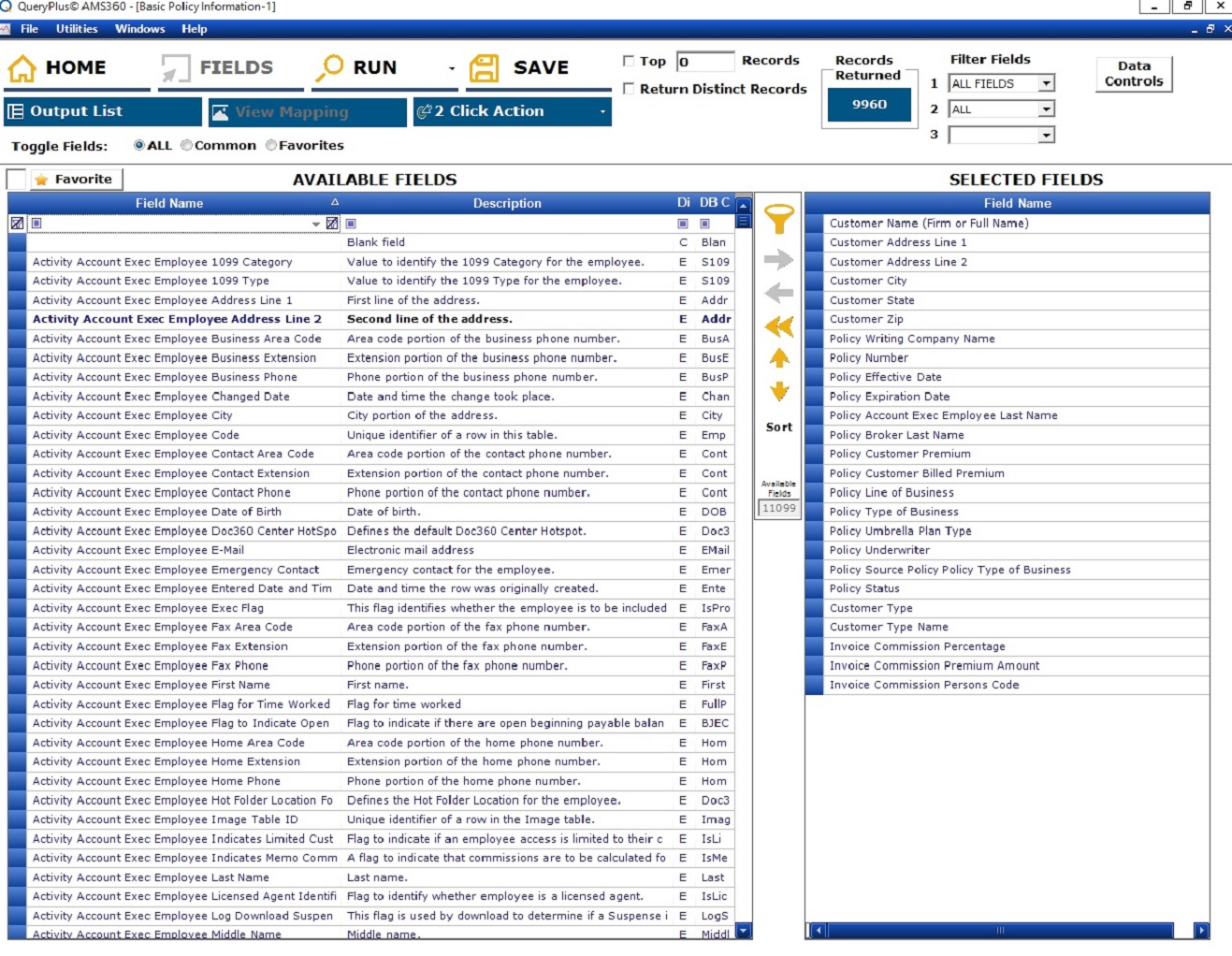Click the yellow funnel filter icon
The width and height of the screenshot is (1232, 956).
point(779,220)
